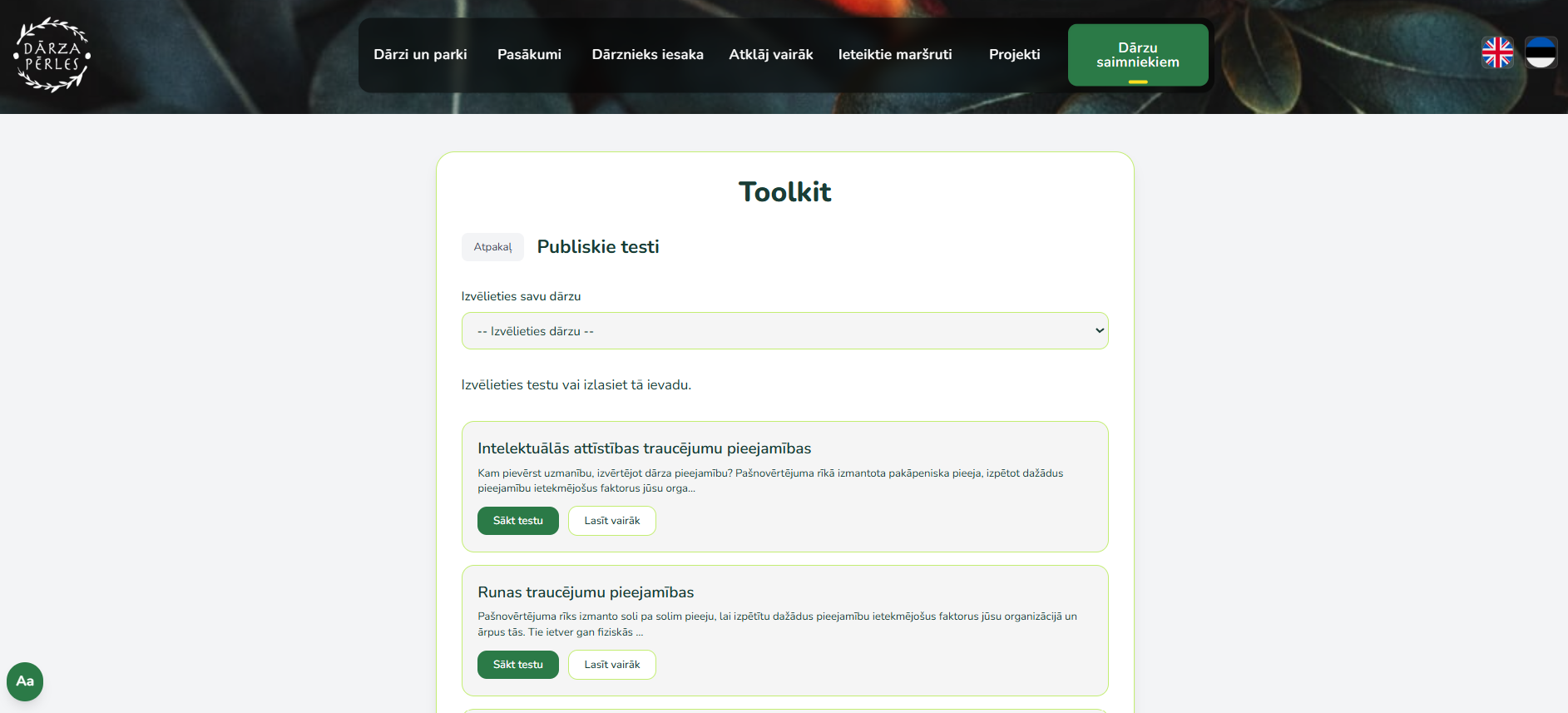This screenshot has width=1568, height=713.
Task: Go to the Pasākumi page
Action: [529, 55]
